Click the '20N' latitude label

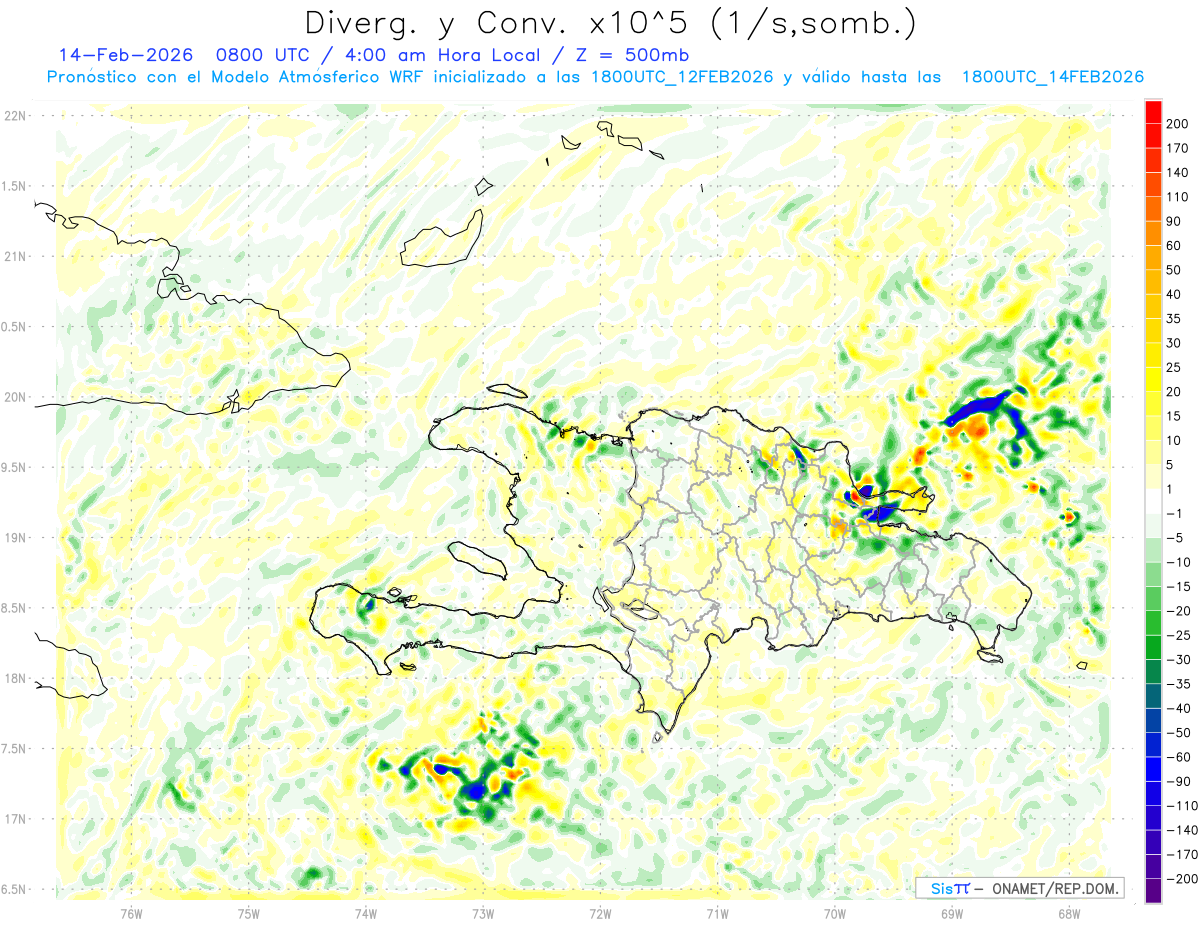click(x=14, y=397)
